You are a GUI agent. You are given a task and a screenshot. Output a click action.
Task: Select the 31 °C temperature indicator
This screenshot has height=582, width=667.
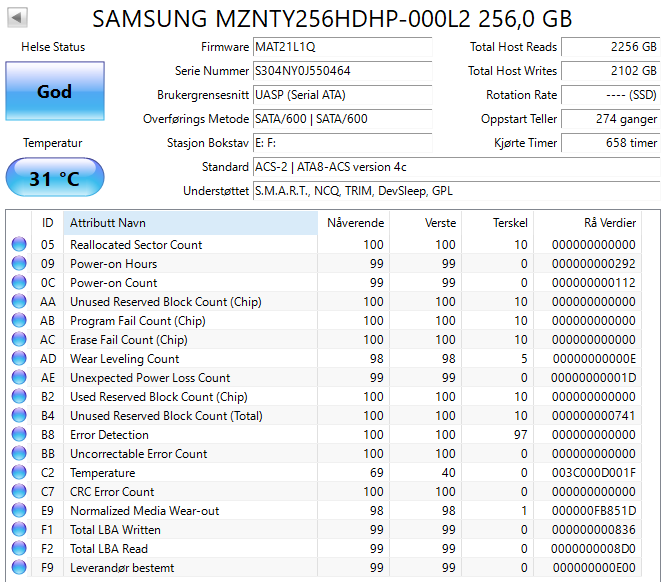coord(55,177)
